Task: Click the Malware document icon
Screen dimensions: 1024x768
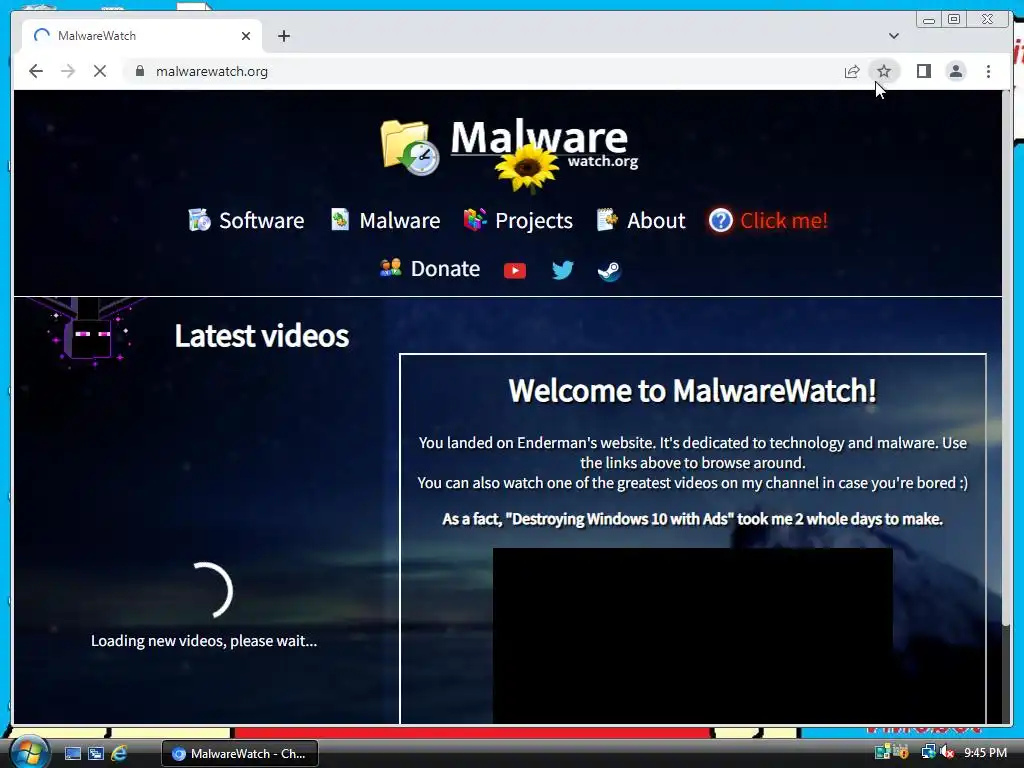Action: (x=340, y=219)
